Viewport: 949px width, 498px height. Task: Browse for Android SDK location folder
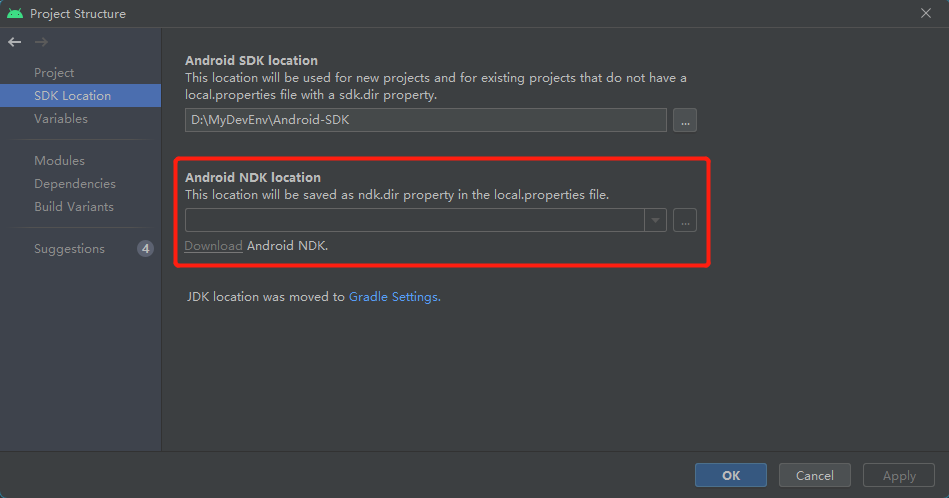[684, 120]
